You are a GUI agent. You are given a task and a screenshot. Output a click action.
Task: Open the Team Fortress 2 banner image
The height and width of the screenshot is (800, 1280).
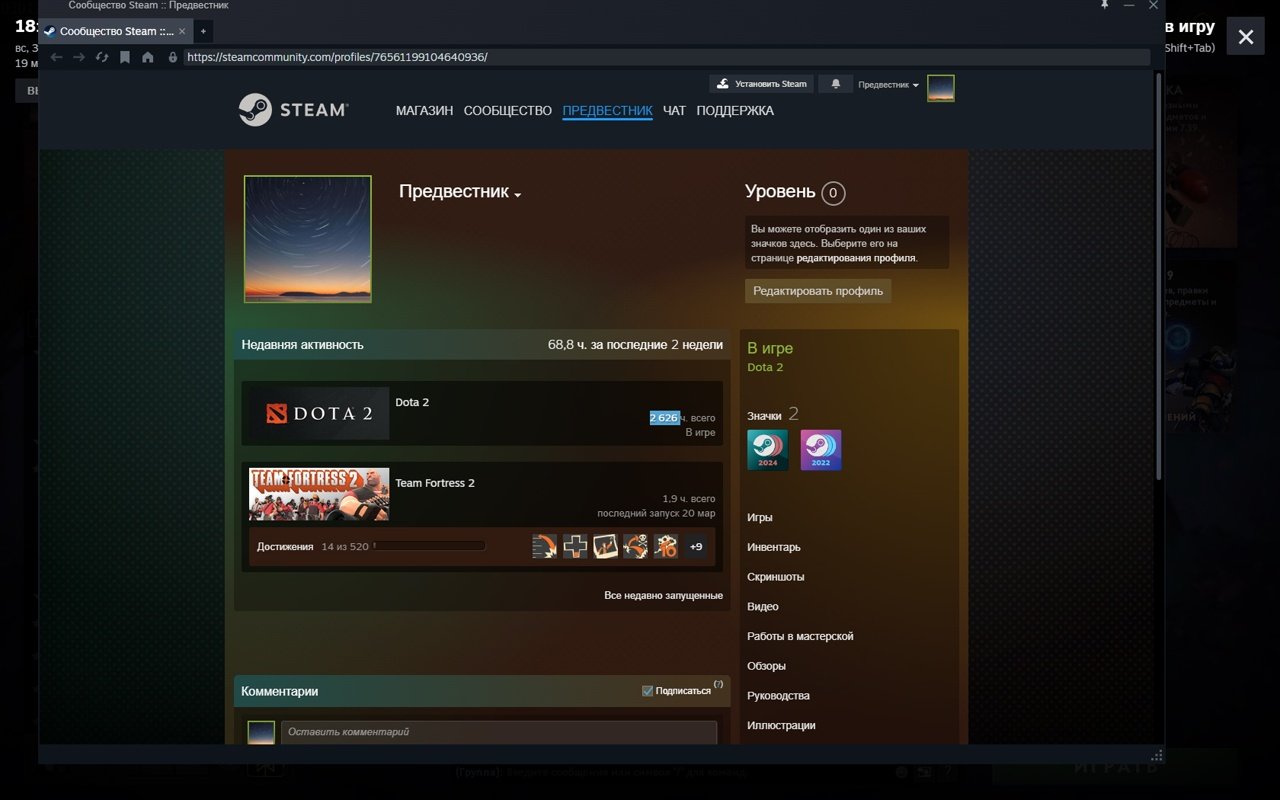click(319, 494)
